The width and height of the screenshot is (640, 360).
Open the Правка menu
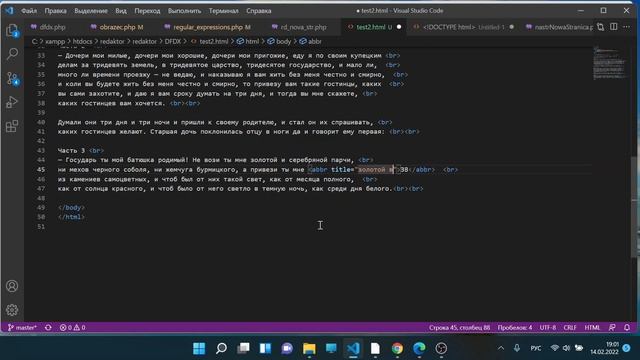(x=56, y=11)
